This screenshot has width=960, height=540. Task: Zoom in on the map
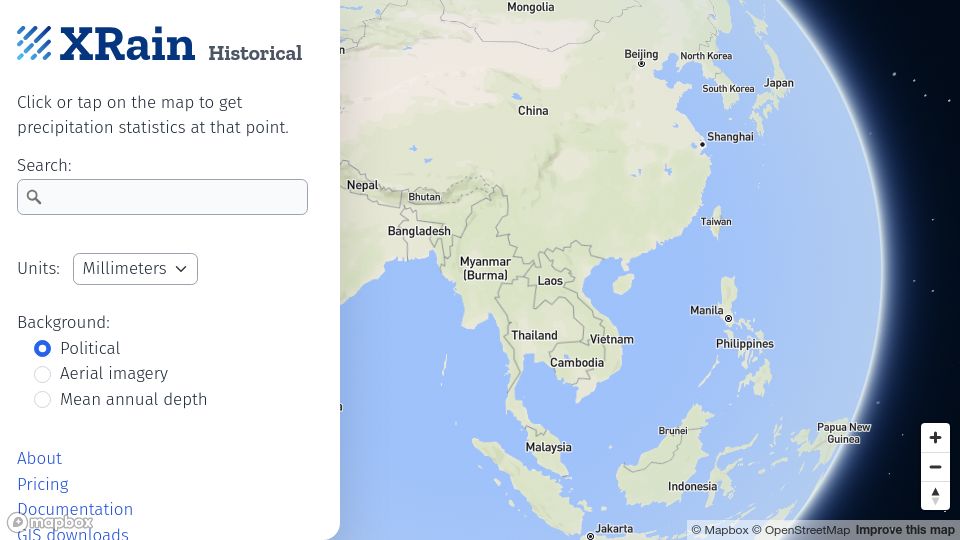pyautogui.click(x=935, y=438)
